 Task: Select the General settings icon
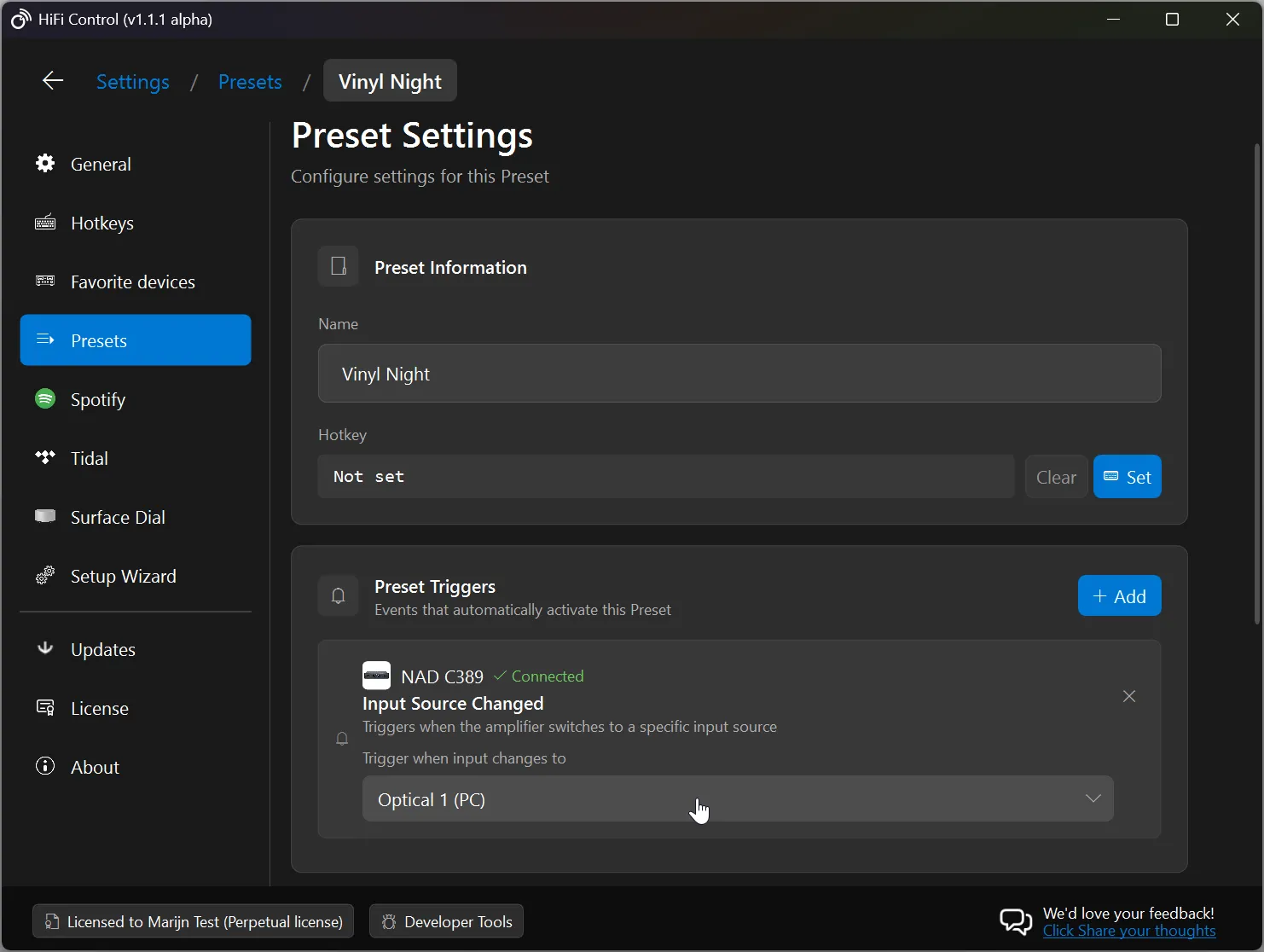(x=44, y=164)
